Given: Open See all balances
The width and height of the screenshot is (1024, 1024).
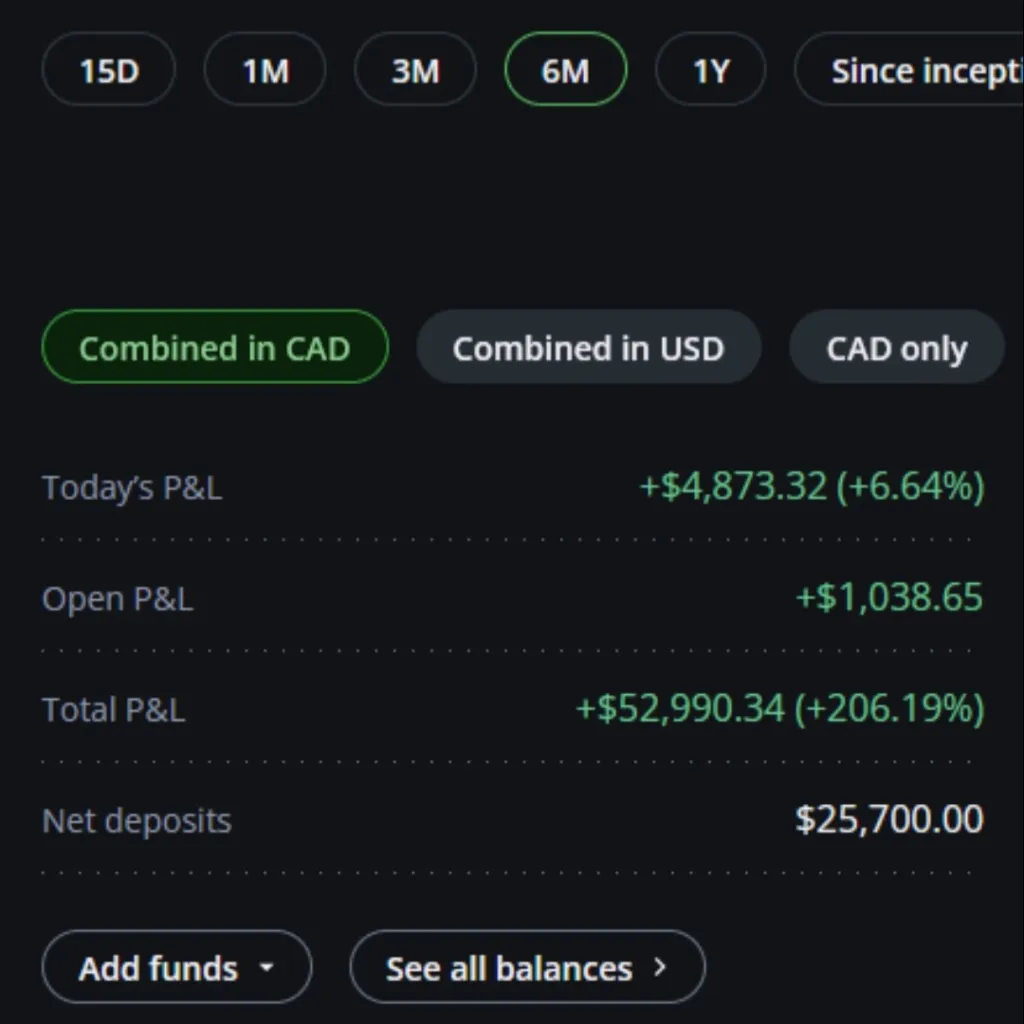Looking at the screenshot, I should point(528,967).
